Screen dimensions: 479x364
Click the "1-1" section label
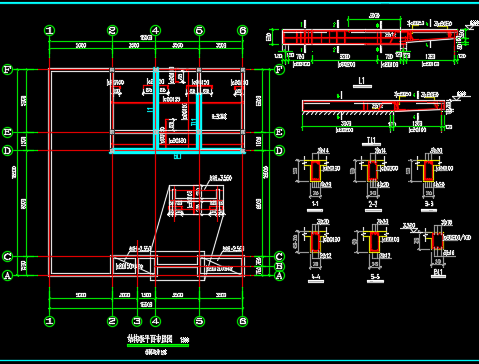point(315,204)
